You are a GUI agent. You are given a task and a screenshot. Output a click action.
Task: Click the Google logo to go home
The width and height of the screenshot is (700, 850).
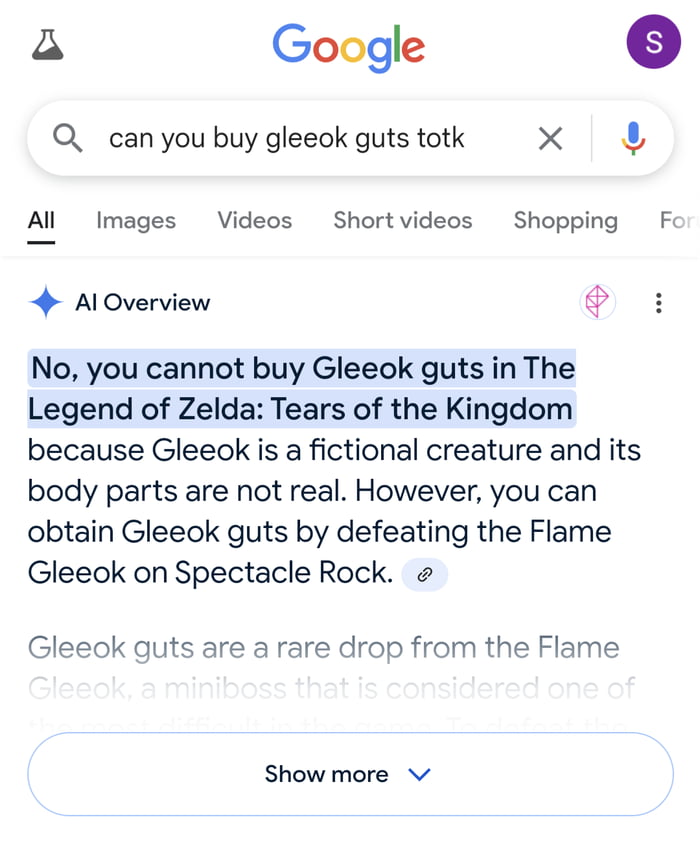click(x=348, y=44)
